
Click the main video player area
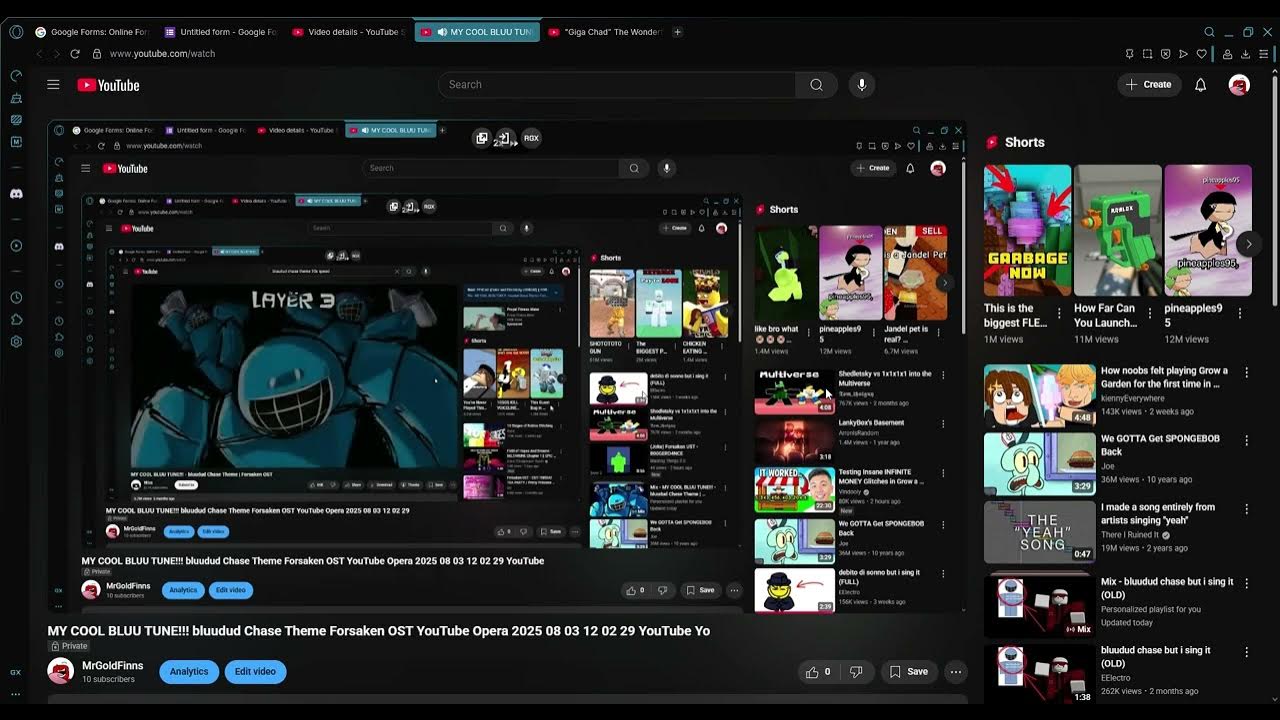click(507, 366)
